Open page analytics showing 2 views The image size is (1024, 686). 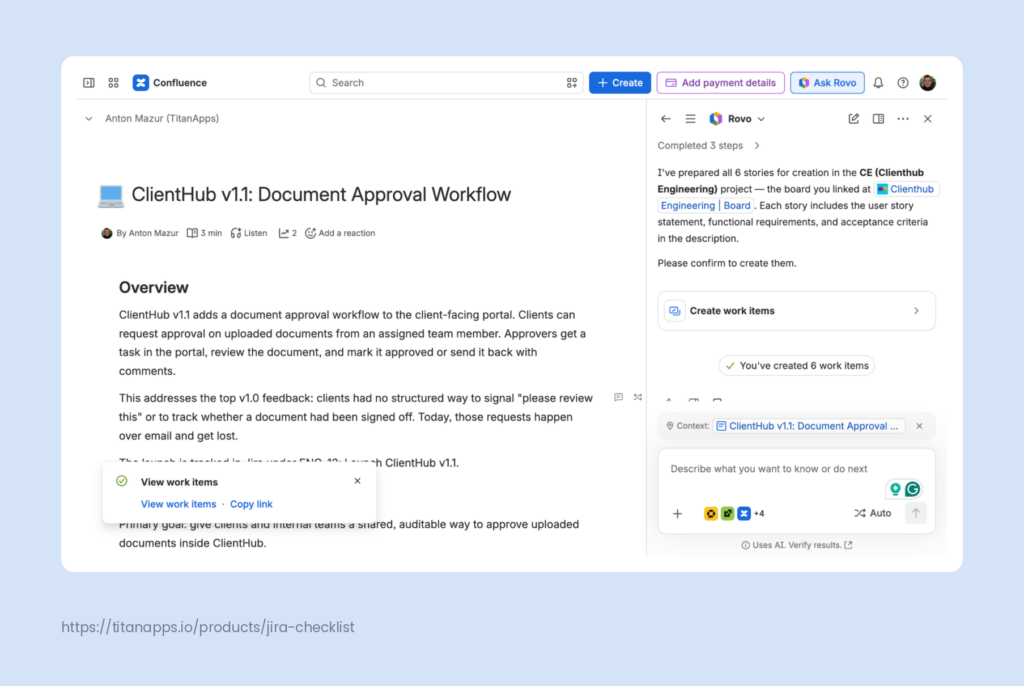click(287, 233)
